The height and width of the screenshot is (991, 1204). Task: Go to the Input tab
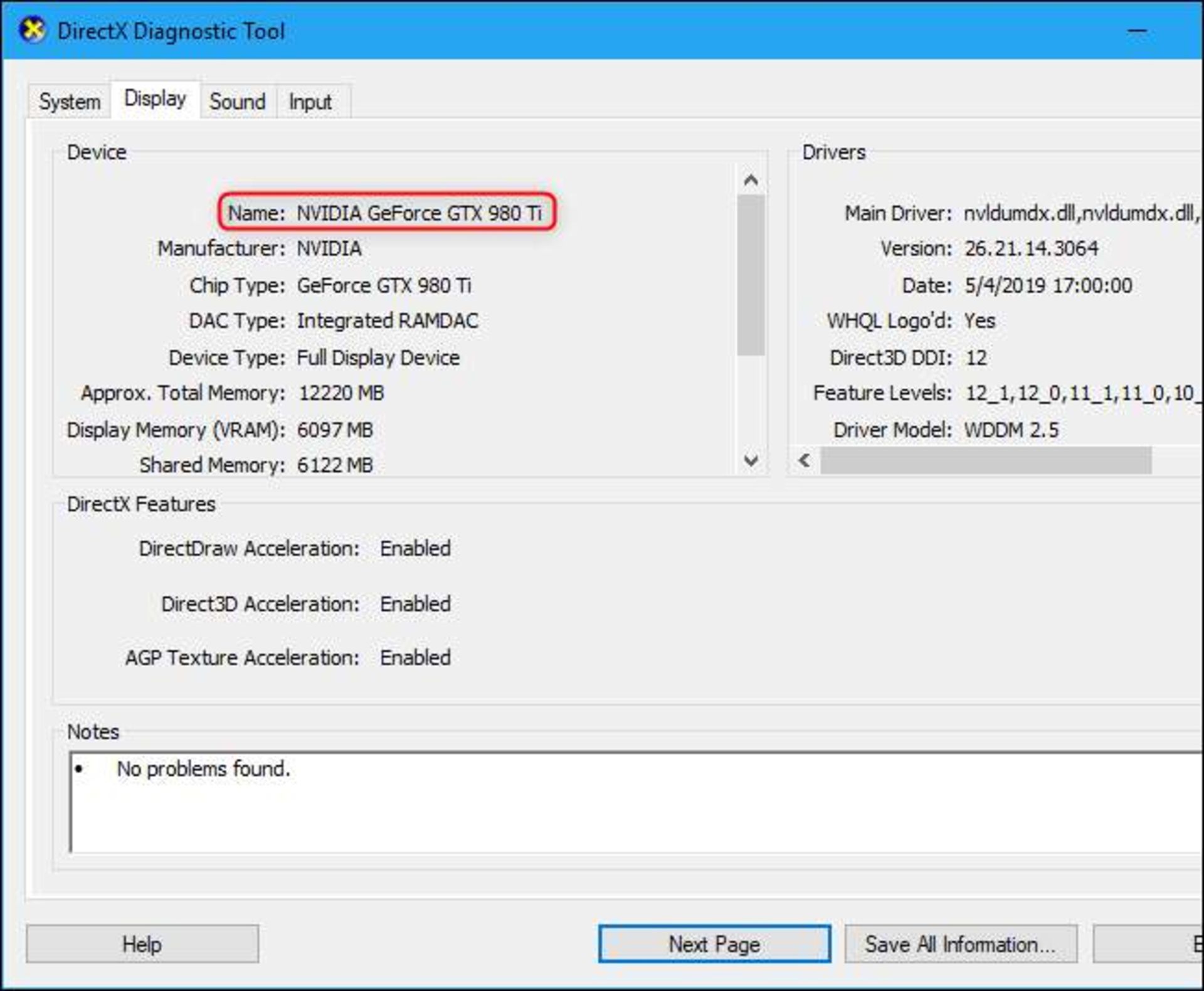click(310, 102)
